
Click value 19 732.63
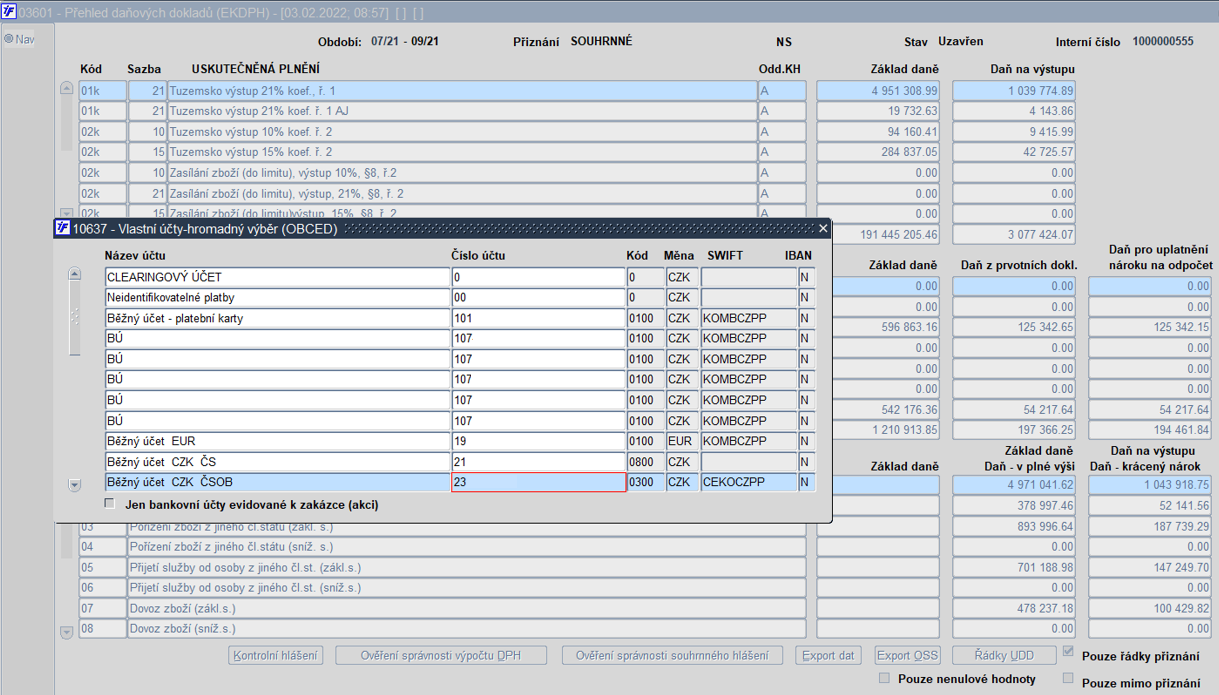coord(877,111)
